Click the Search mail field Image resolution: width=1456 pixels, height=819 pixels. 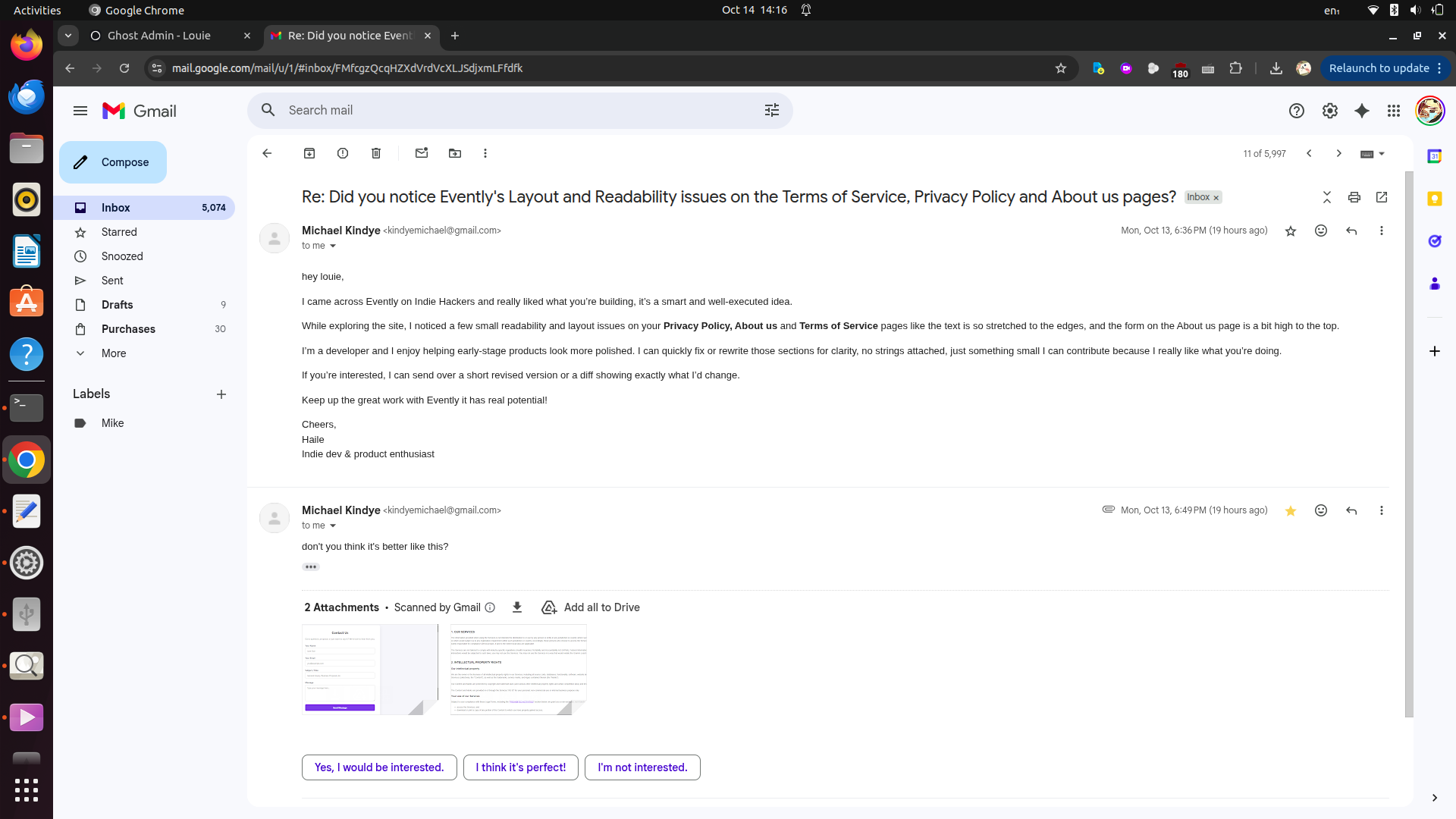[516, 111]
